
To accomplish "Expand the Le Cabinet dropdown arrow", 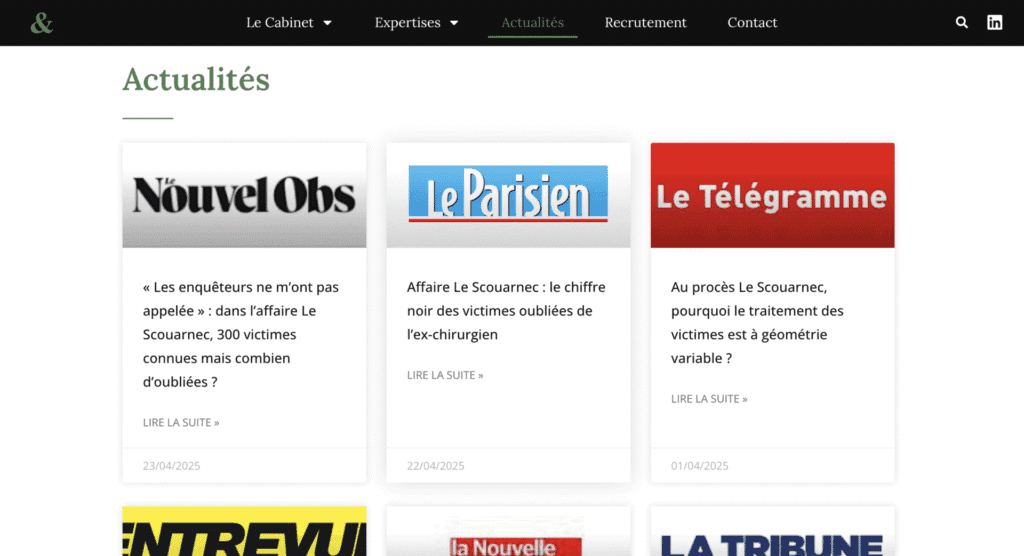I will point(328,23).
